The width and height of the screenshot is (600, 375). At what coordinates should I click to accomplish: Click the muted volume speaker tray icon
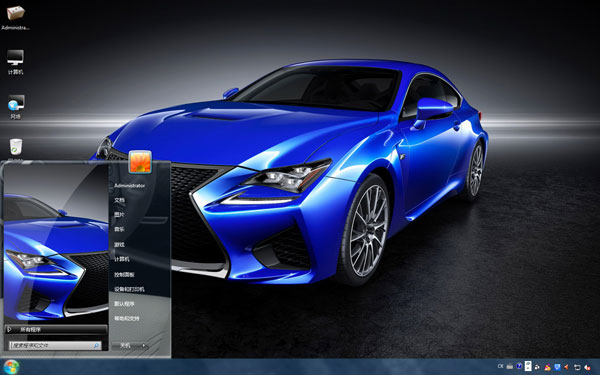click(x=587, y=367)
